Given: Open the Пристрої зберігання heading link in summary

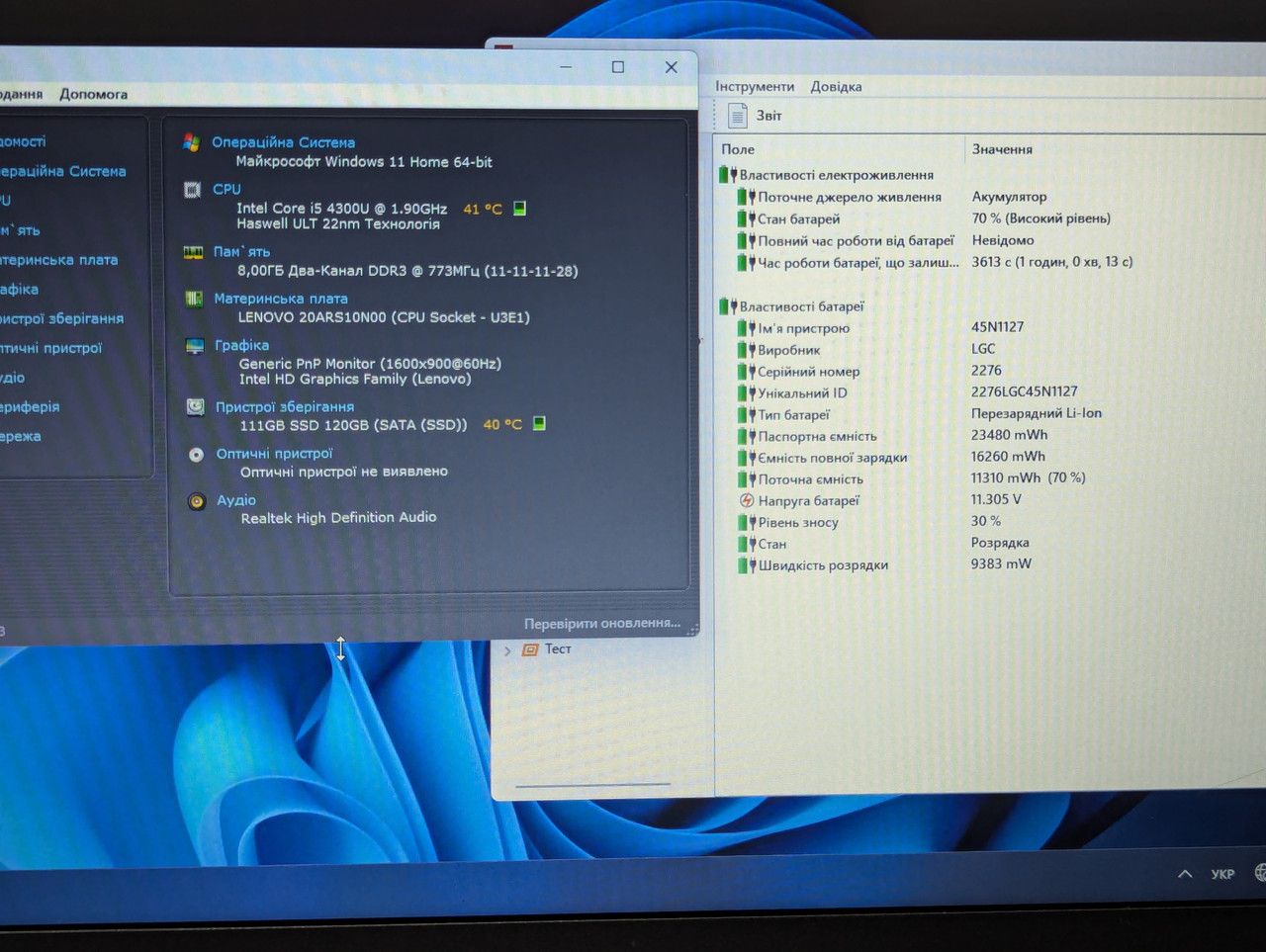Looking at the screenshot, I should tap(285, 406).
